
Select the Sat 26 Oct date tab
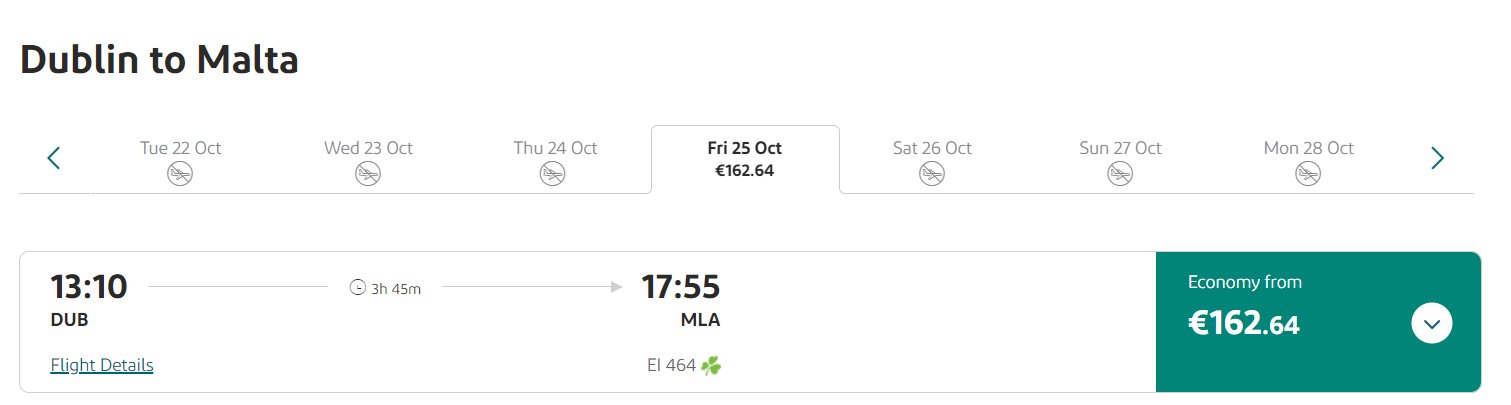pos(932,160)
